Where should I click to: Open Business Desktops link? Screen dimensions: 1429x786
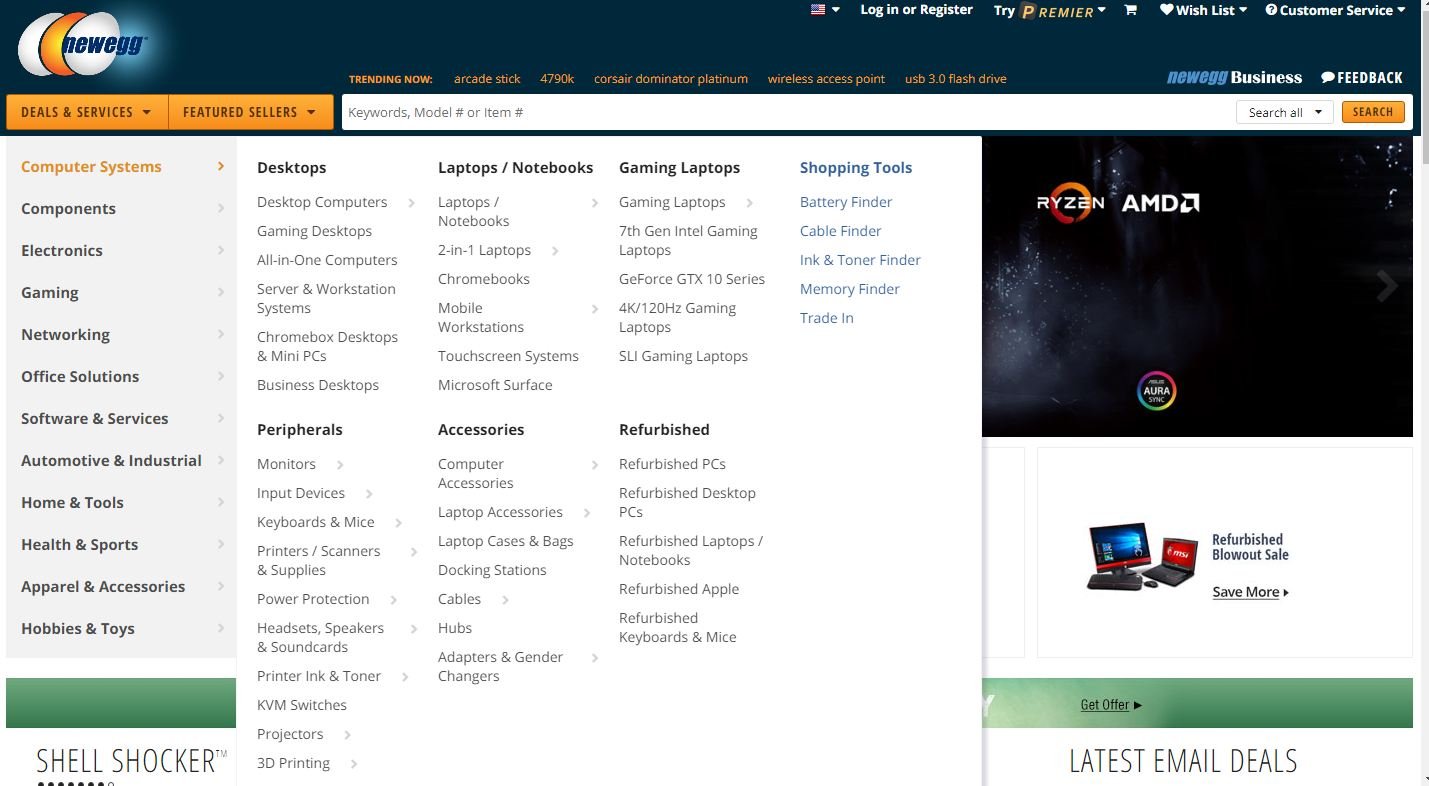(318, 385)
